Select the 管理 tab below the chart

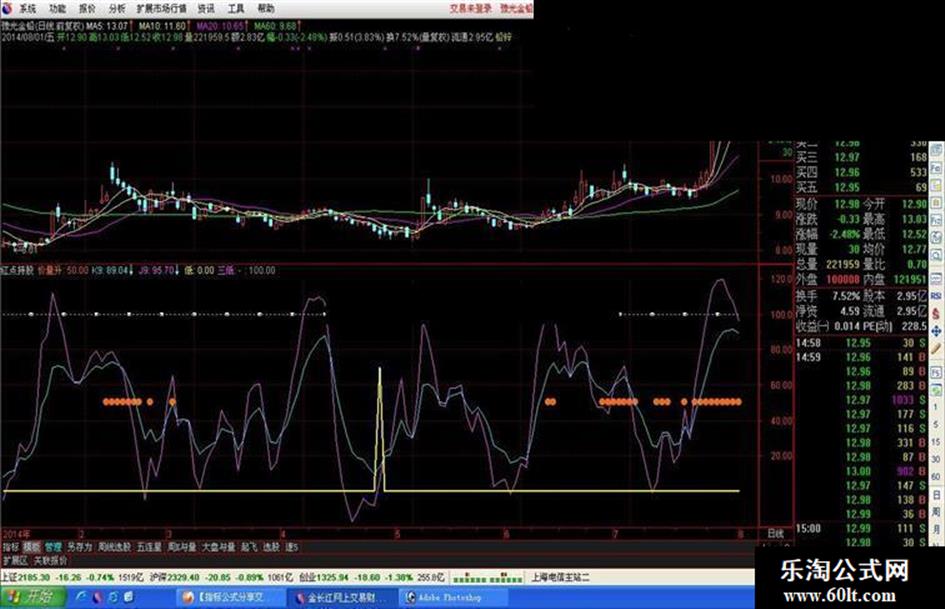point(53,547)
